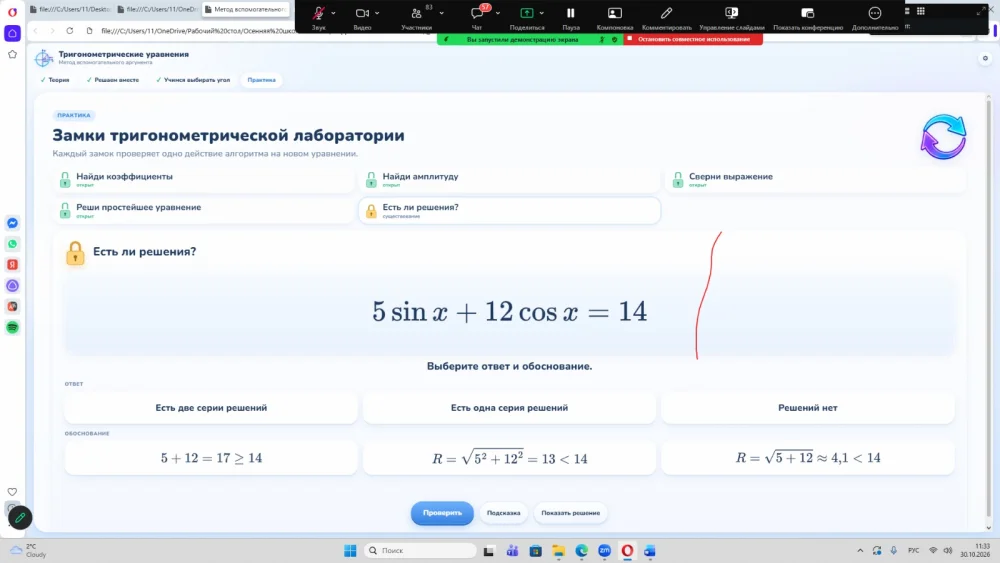Choose answer Есть одна серия решений
The width and height of the screenshot is (1000, 563).
[509, 407]
